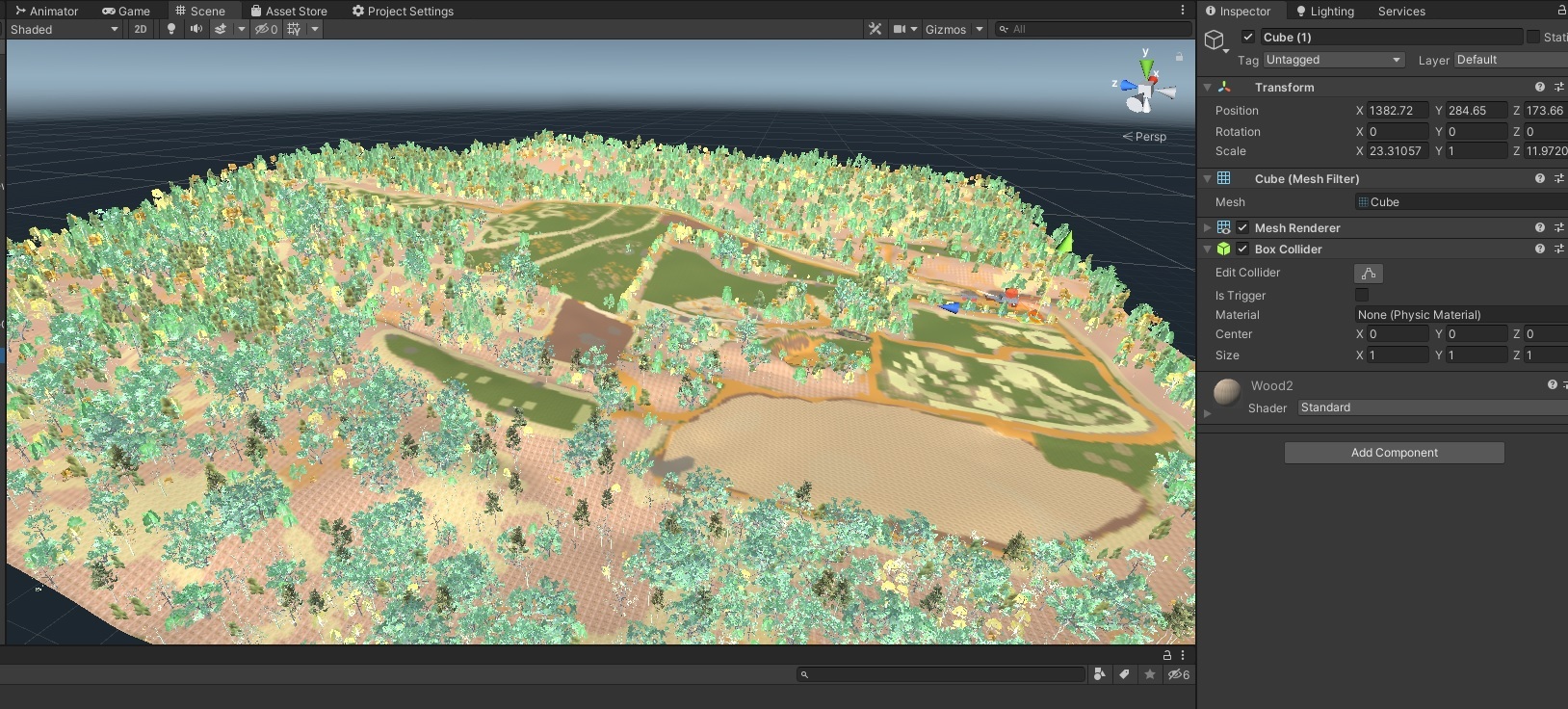The image size is (1568, 709).
Task: Toggle scene lighting with the lightbulb icon
Action: click(x=171, y=29)
